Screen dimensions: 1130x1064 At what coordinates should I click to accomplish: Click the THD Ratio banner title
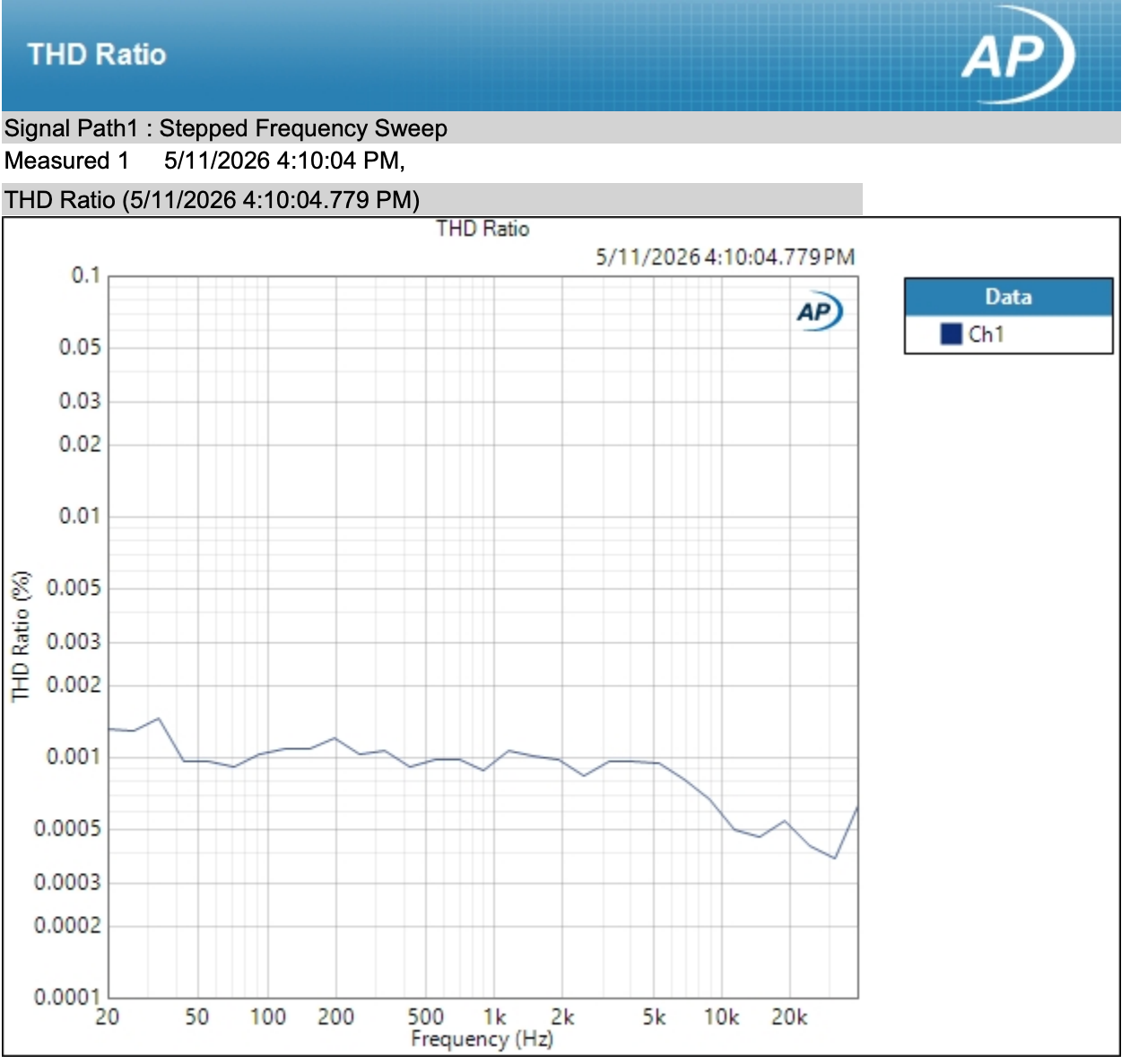tap(97, 54)
